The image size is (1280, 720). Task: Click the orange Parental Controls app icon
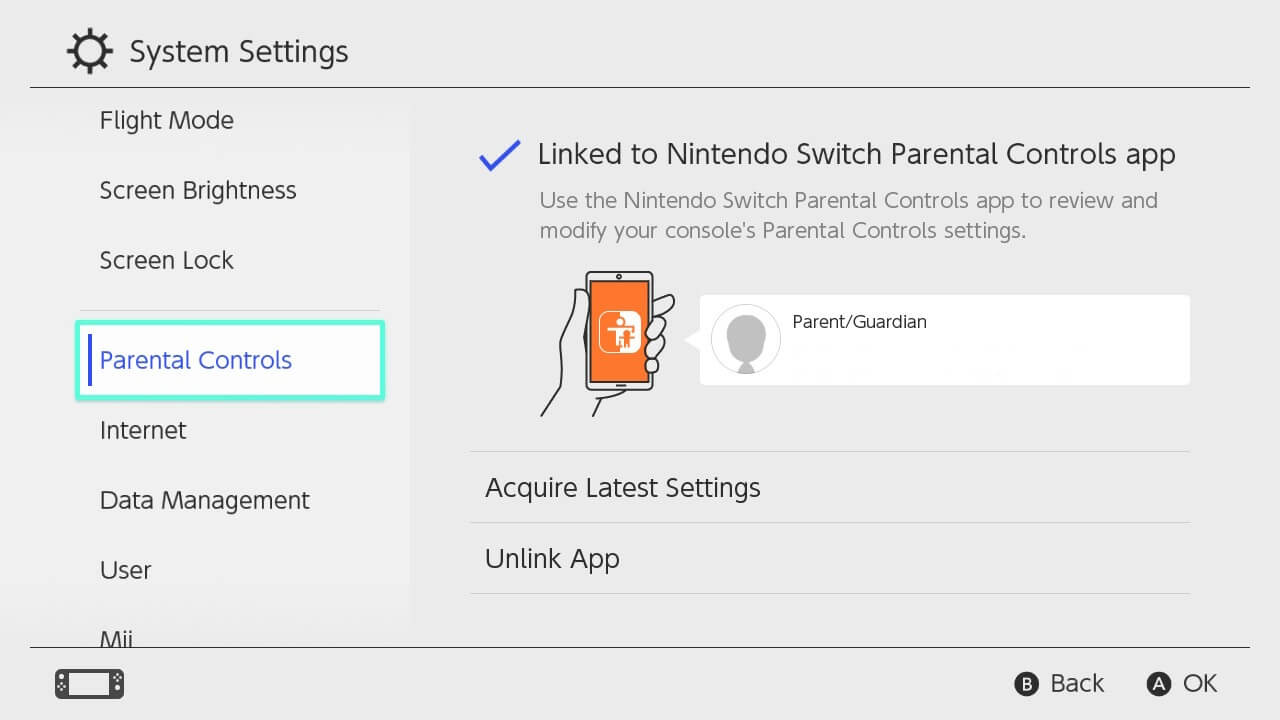[x=619, y=332]
